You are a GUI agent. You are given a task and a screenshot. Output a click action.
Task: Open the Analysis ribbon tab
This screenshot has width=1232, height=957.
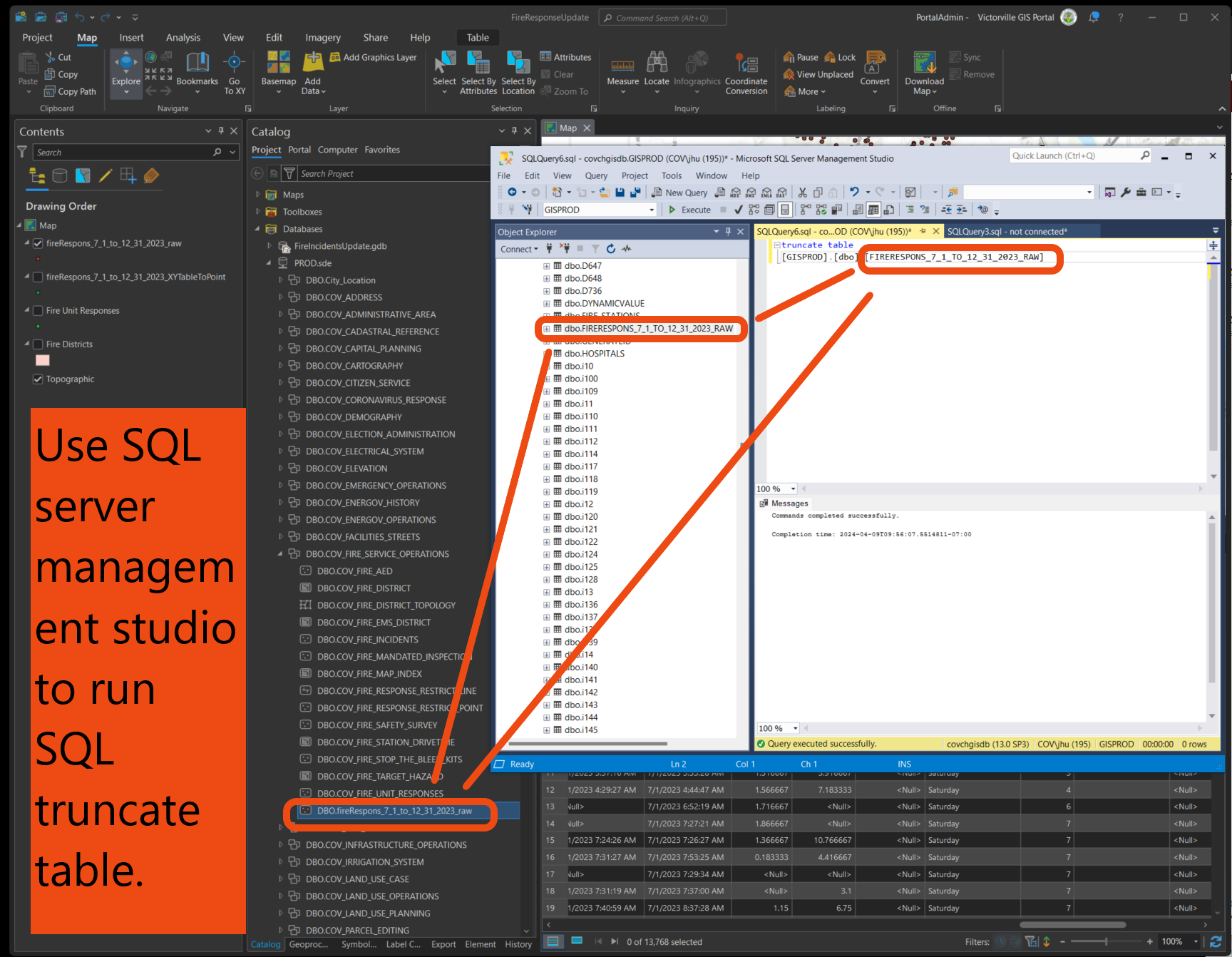tap(183, 38)
